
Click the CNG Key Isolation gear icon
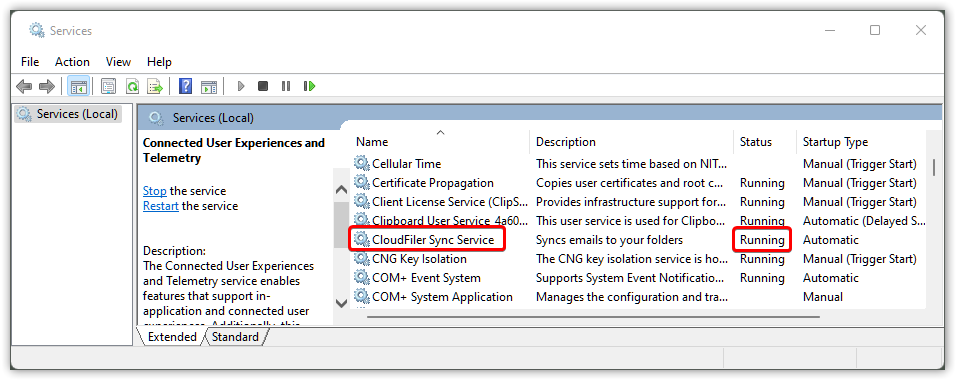362,259
